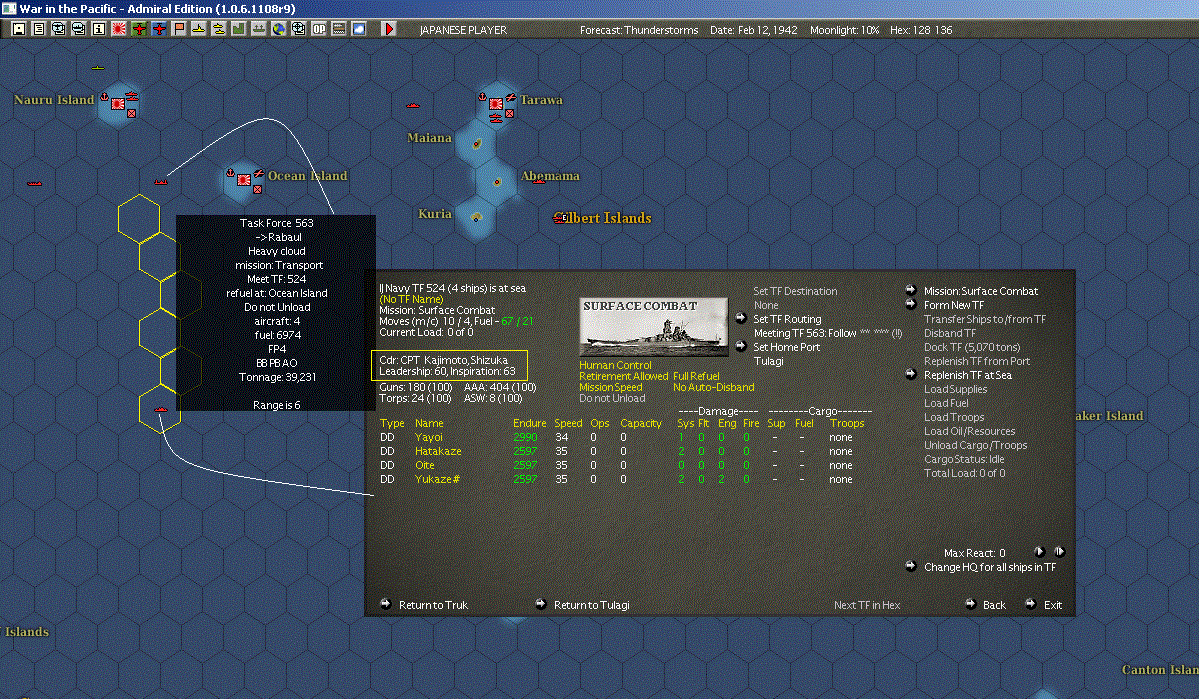
Task: Open the reports document icon in toolbar
Action: [39, 29]
